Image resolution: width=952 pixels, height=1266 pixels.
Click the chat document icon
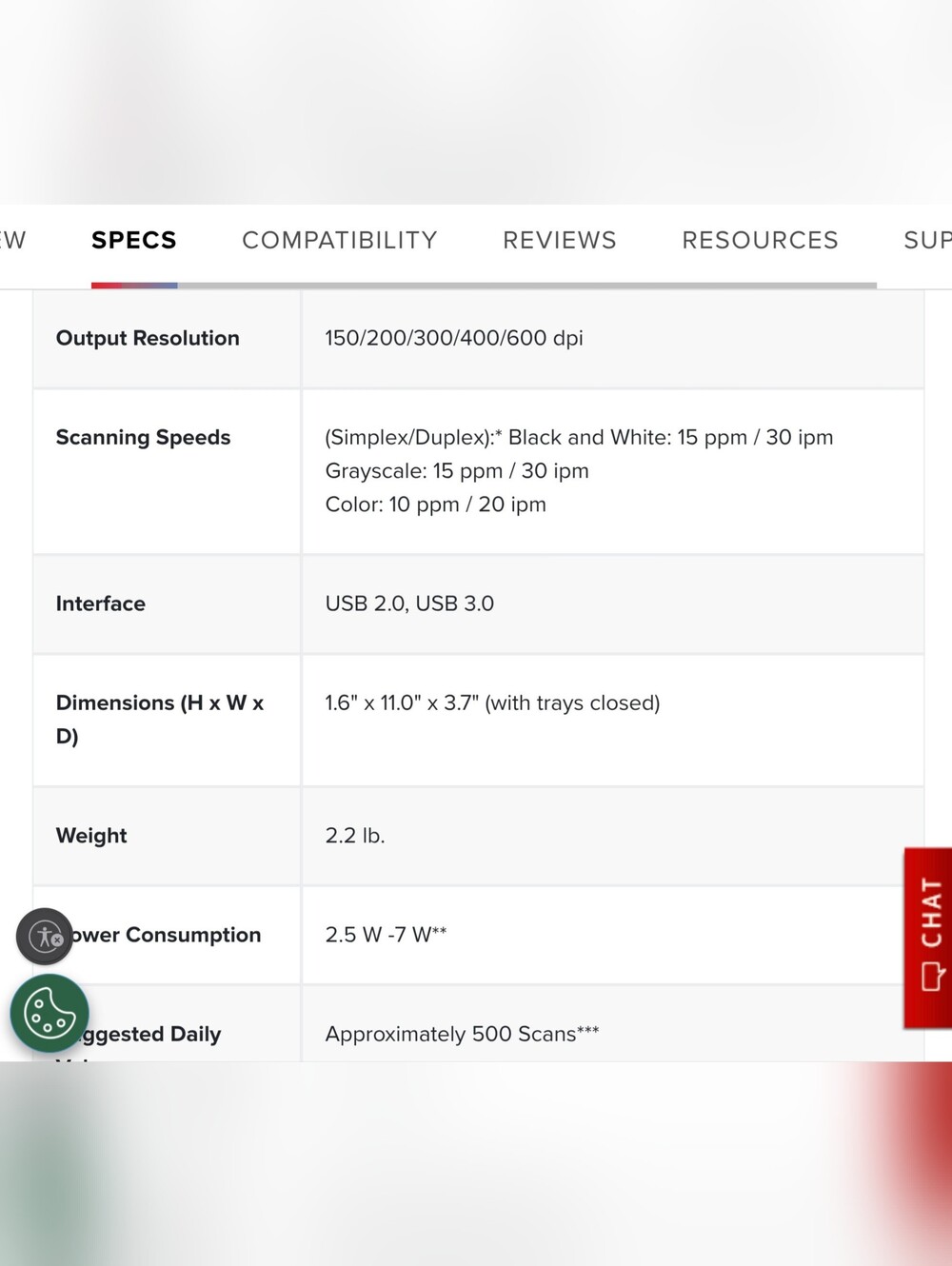pyautogui.click(x=932, y=977)
